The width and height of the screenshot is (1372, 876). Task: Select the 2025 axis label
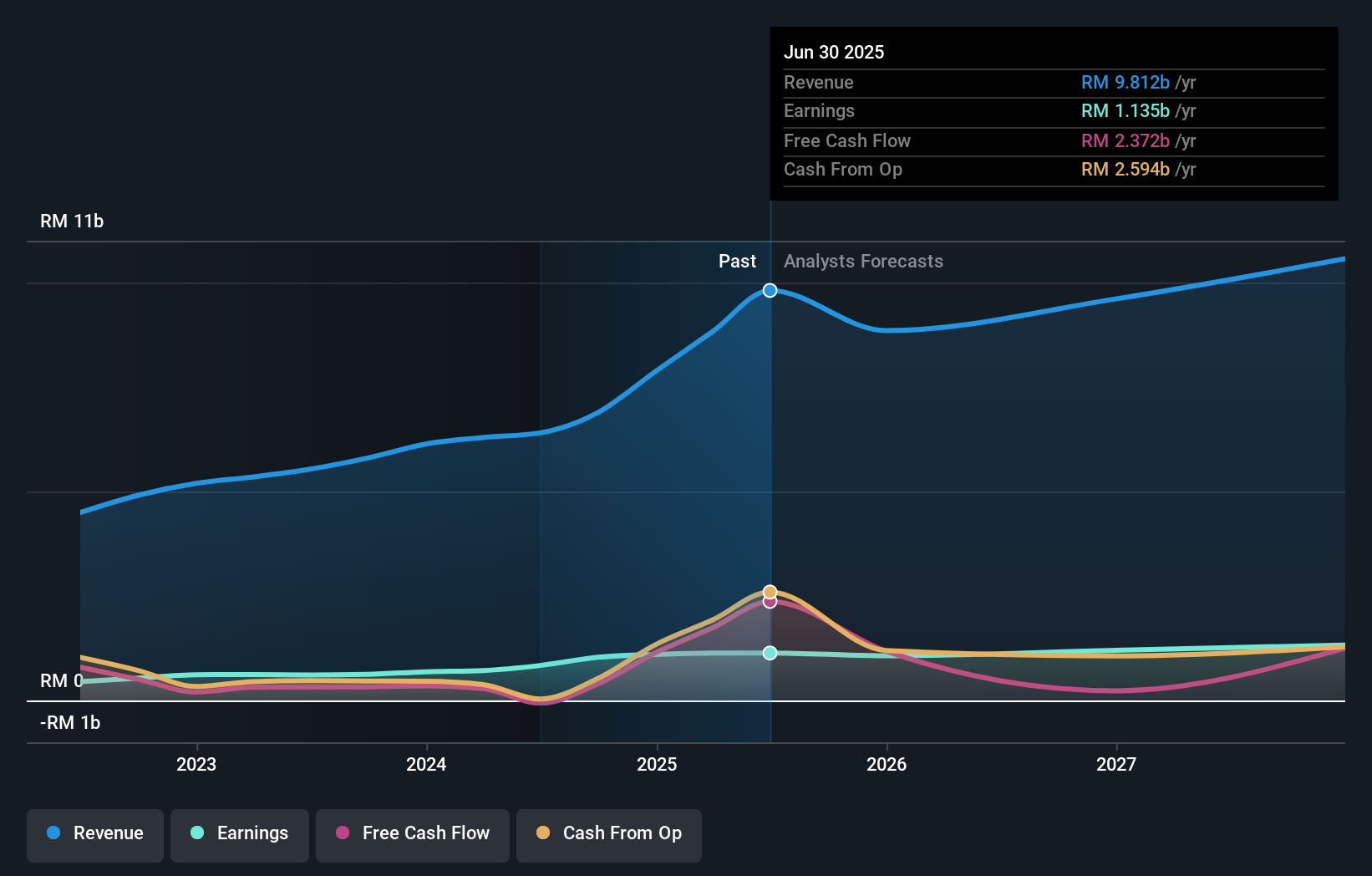[x=658, y=763]
